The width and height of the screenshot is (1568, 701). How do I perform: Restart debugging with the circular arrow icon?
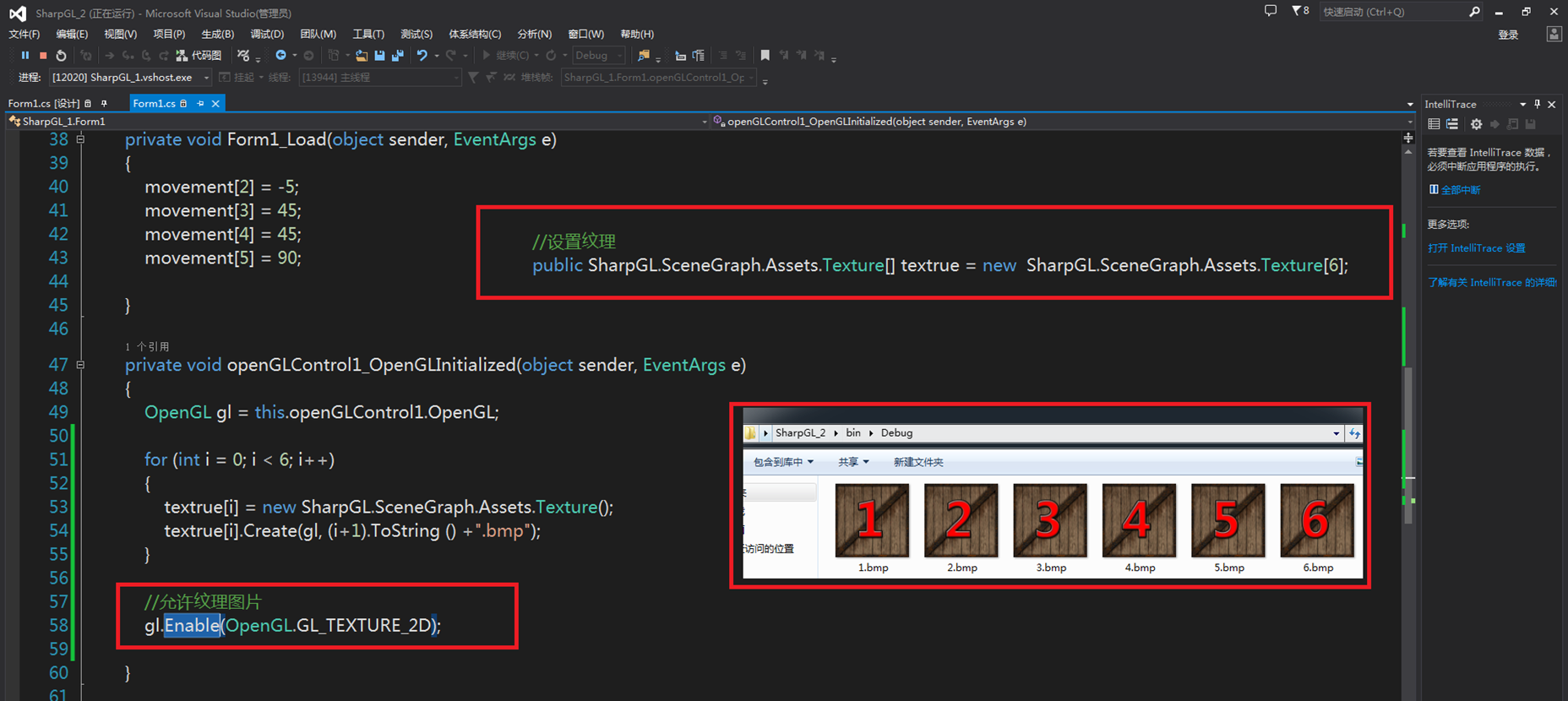point(61,56)
